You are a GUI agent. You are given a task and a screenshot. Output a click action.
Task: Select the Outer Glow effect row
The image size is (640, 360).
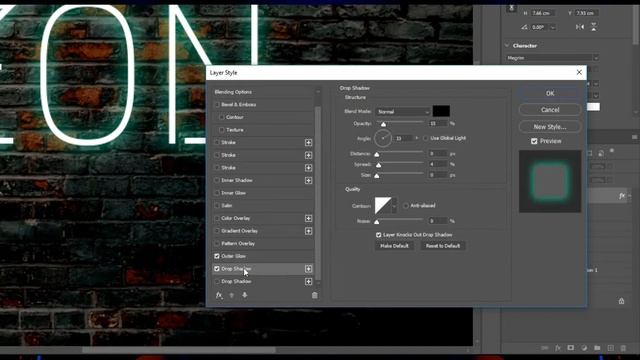point(263,256)
